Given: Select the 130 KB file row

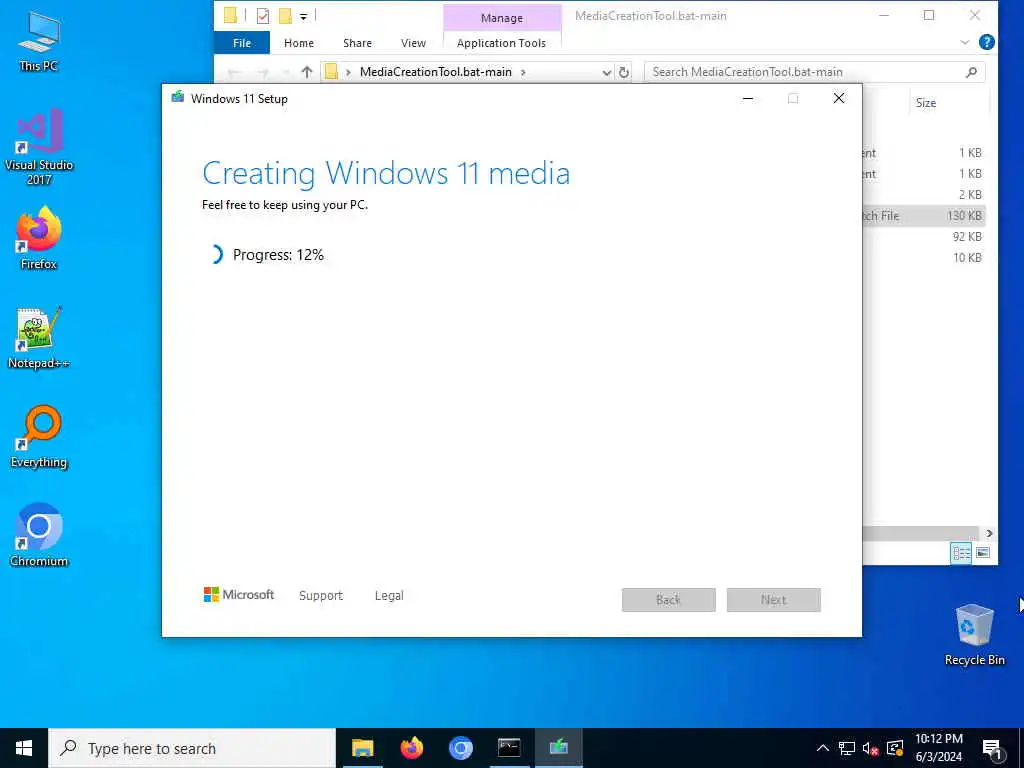Looking at the screenshot, I should coord(923,216).
